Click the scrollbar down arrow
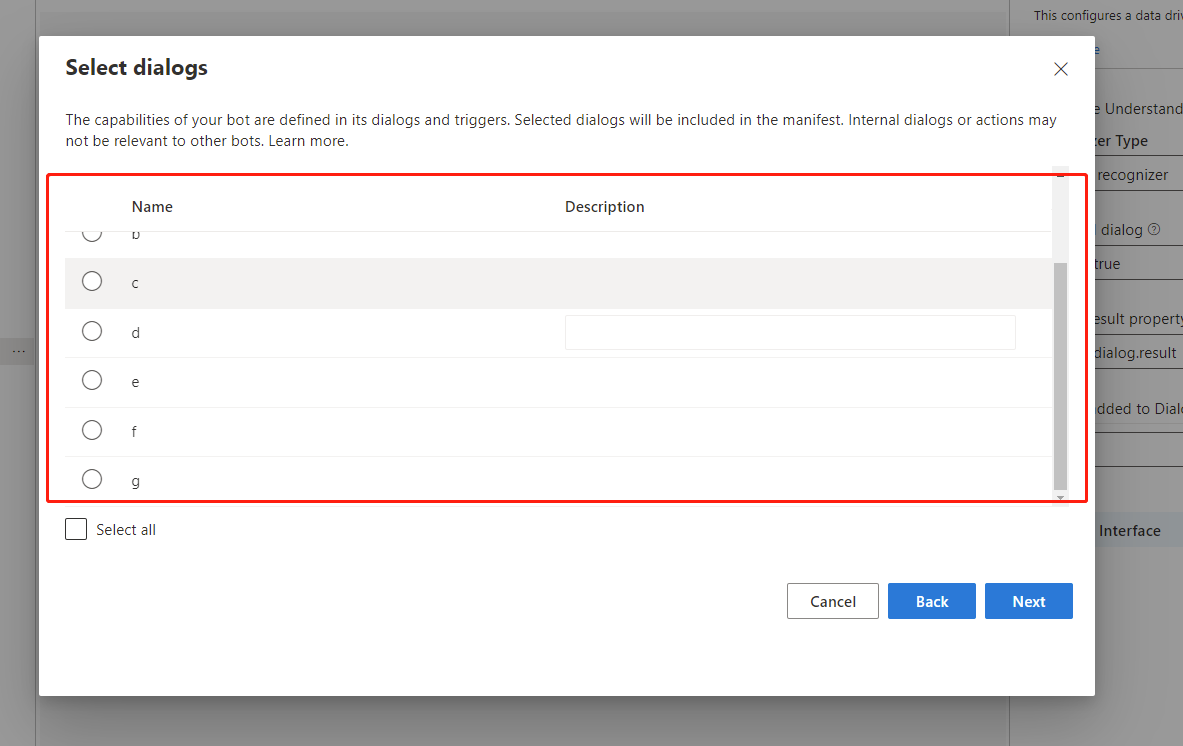Viewport: 1183px width, 746px height. tap(1060, 498)
